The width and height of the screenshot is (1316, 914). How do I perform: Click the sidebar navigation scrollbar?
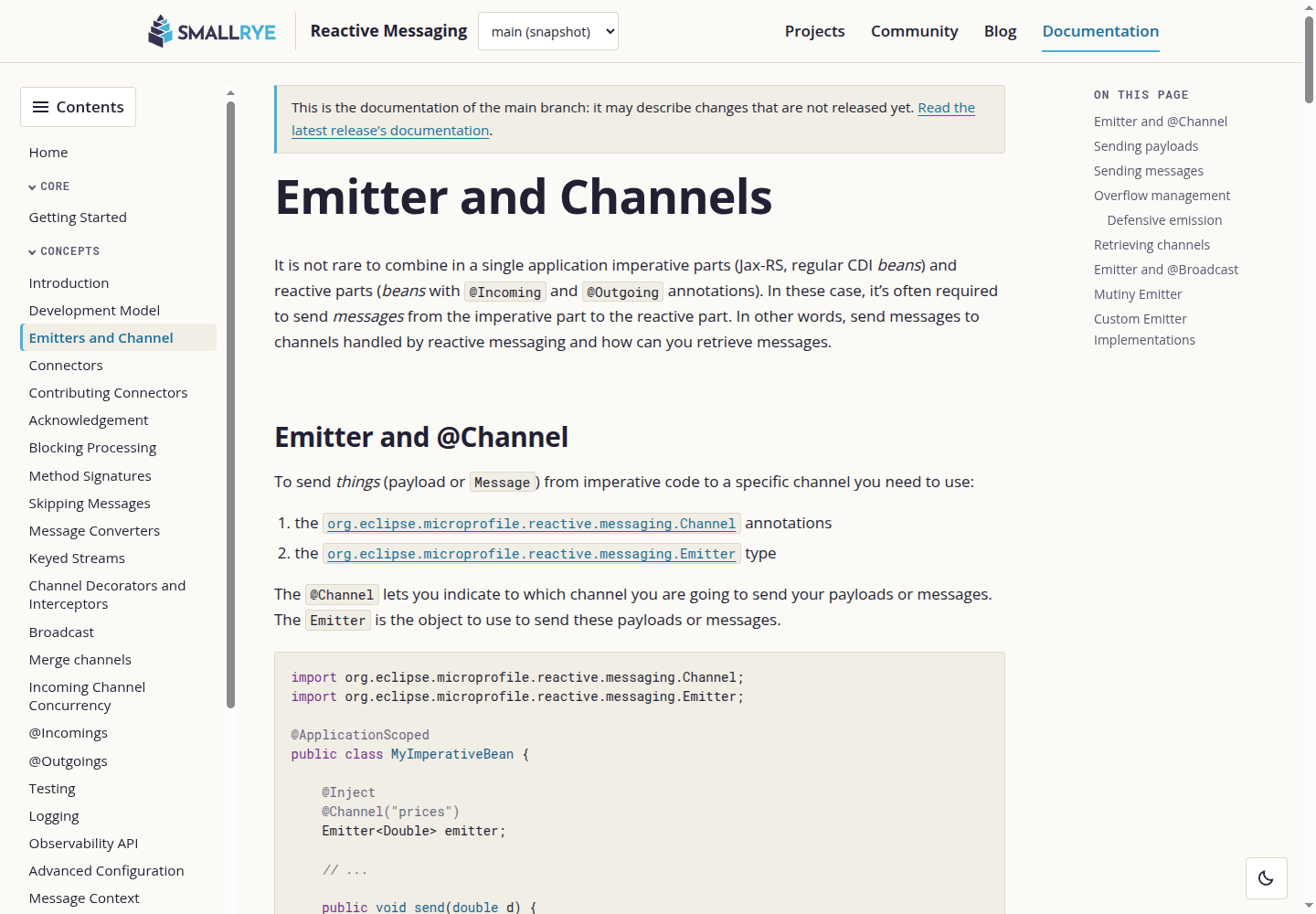230,404
